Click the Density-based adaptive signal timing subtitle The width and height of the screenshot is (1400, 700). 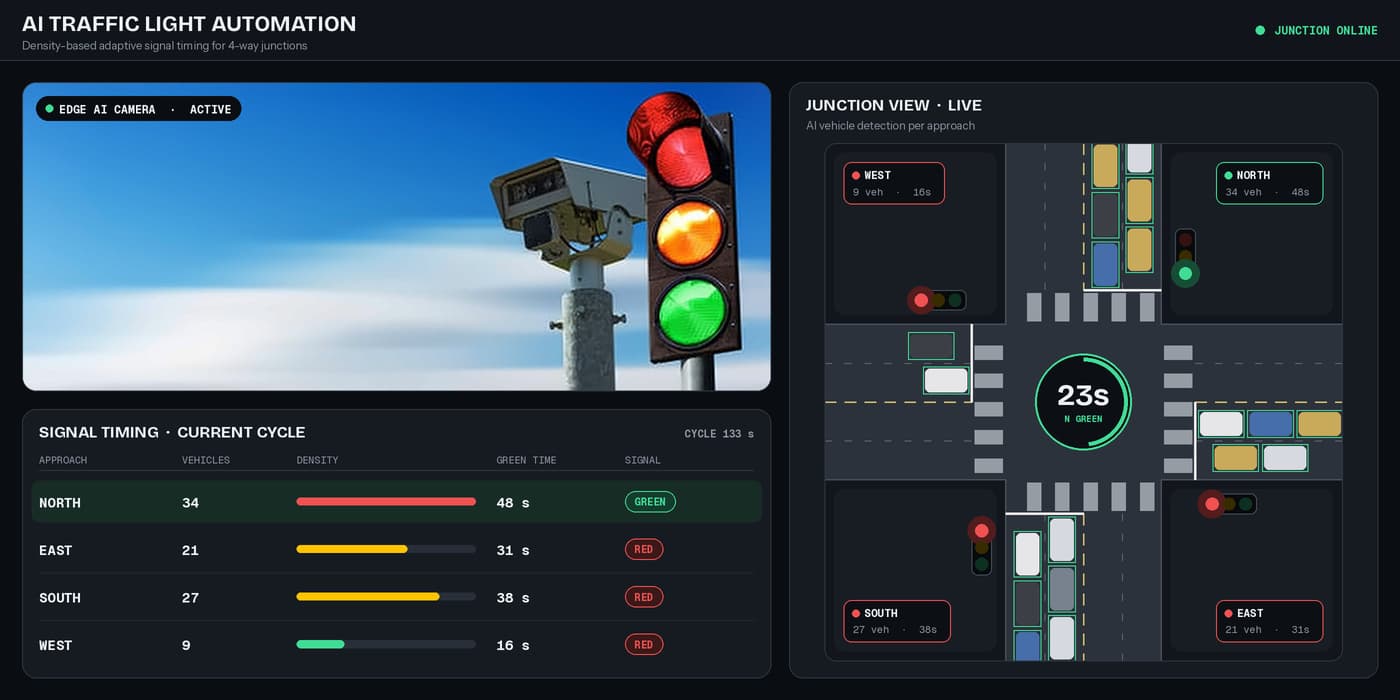(165, 46)
